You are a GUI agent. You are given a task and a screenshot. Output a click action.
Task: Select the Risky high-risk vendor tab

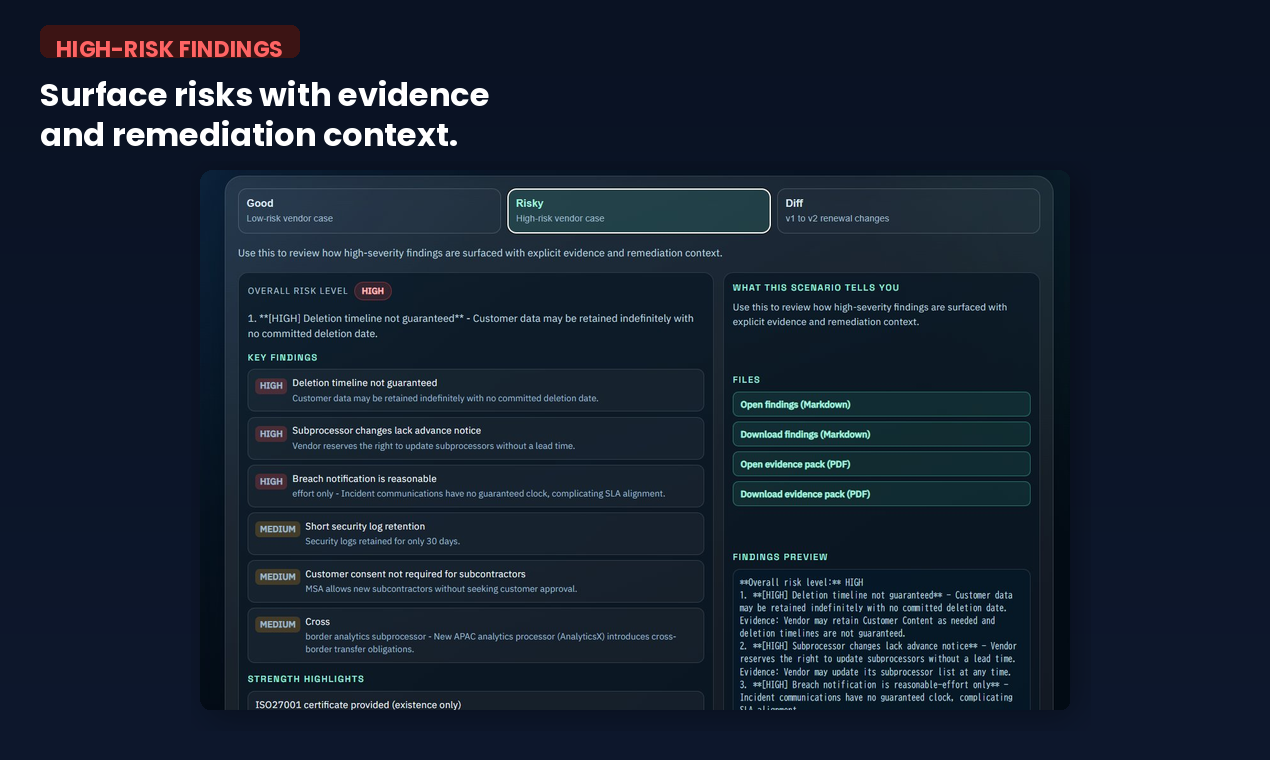[638, 210]
